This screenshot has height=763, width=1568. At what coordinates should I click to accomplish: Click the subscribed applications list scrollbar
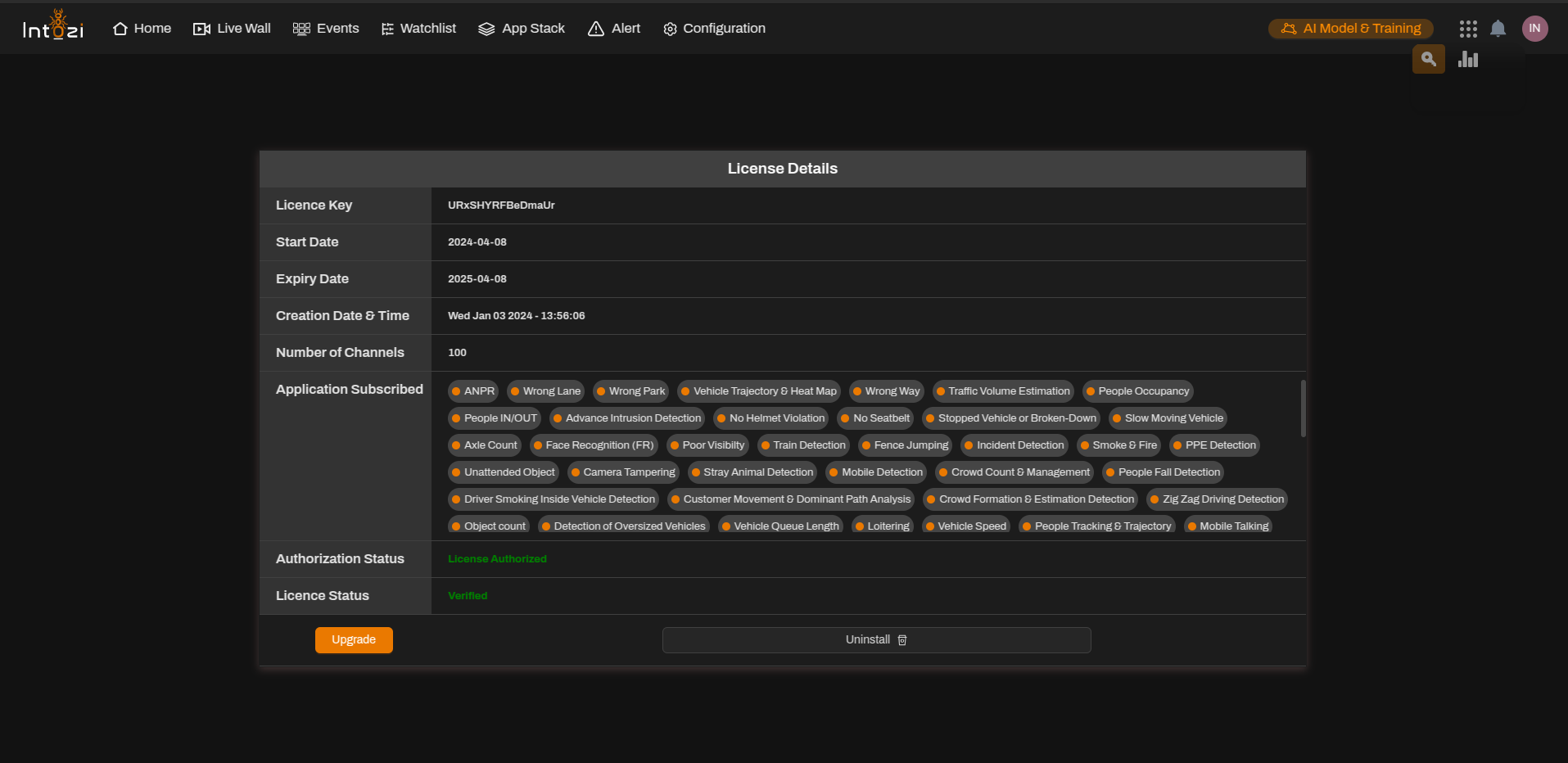click(1303, 409)
